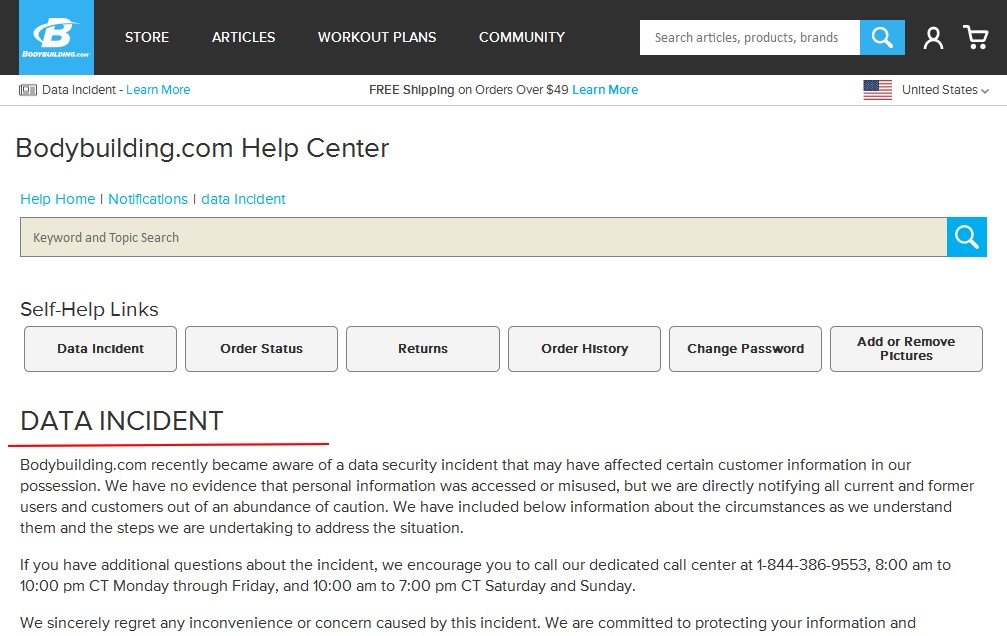Select the Change Password button

745,349
